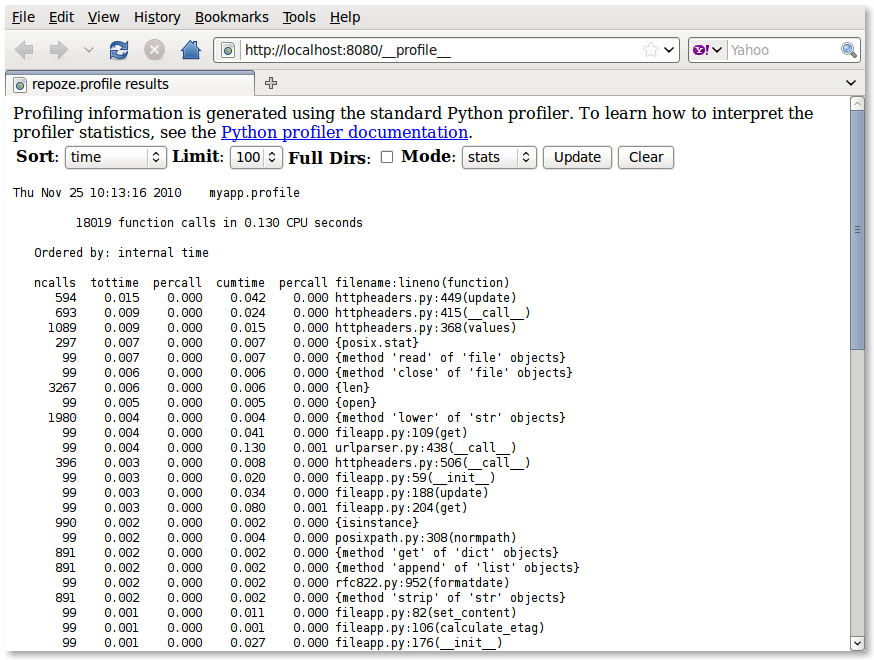
Task: Open the back/forward history dropdown arrow
Action: [x=89, y=50]
